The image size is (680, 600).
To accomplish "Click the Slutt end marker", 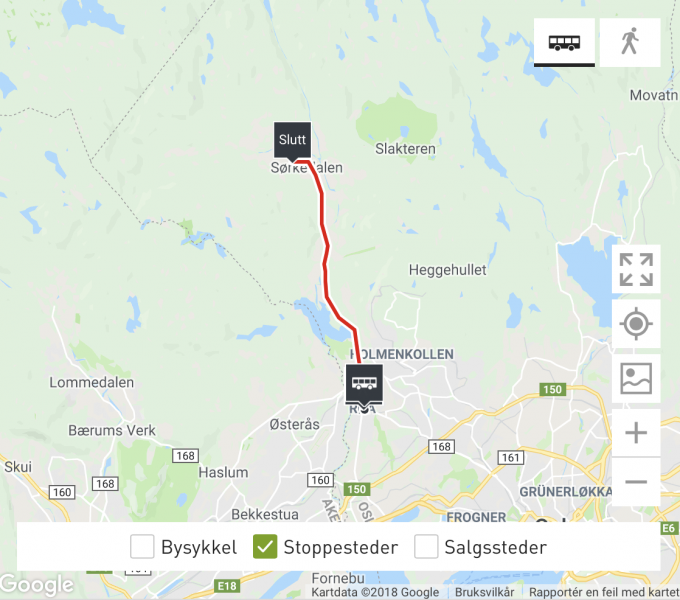I will tap(292, 140).
